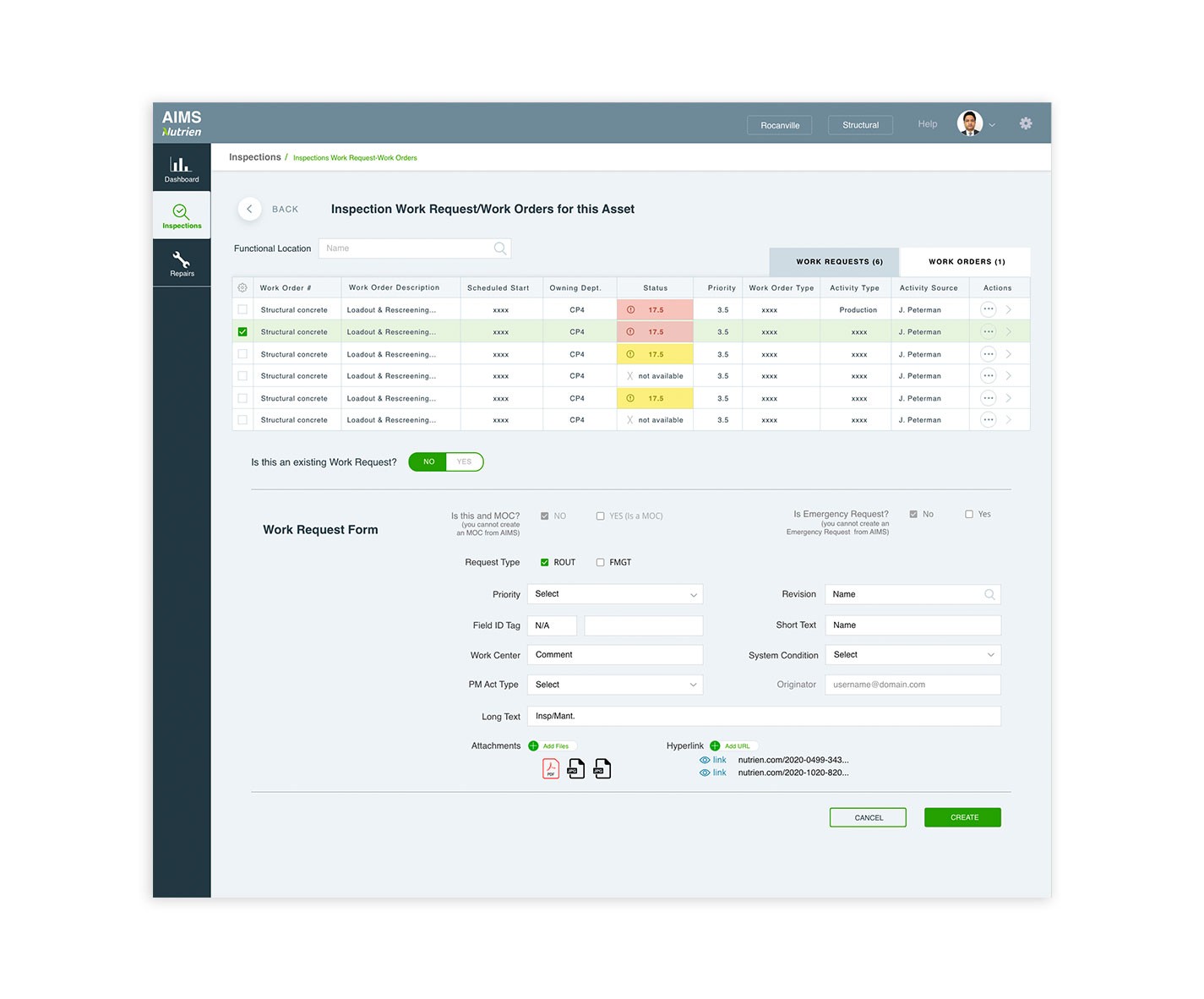Open actions ellipsis for the checked row
Image resolution: width=1204 pixels, height=999 pixels.
[988, 332]
